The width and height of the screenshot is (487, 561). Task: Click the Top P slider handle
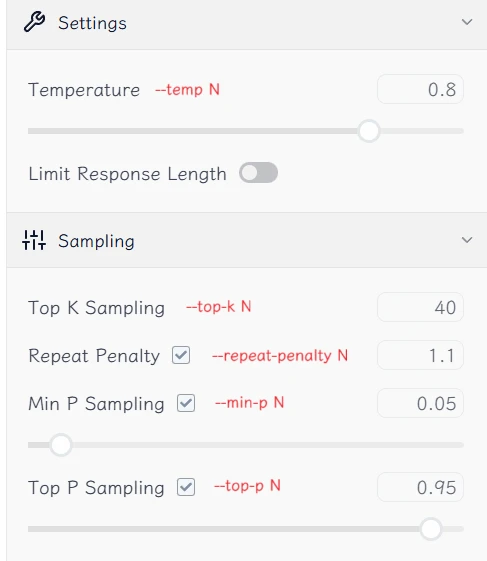pyautogui.click(x=431, y=529)
